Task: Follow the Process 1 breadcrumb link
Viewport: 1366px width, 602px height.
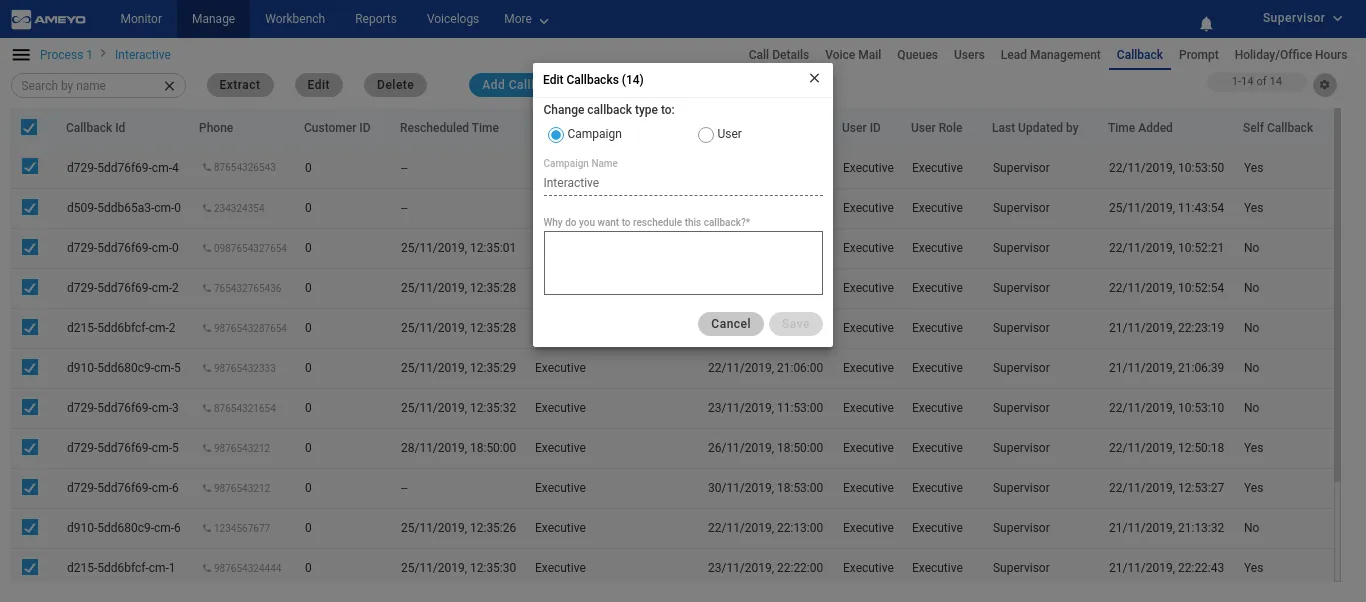Action: pos(66,55)
